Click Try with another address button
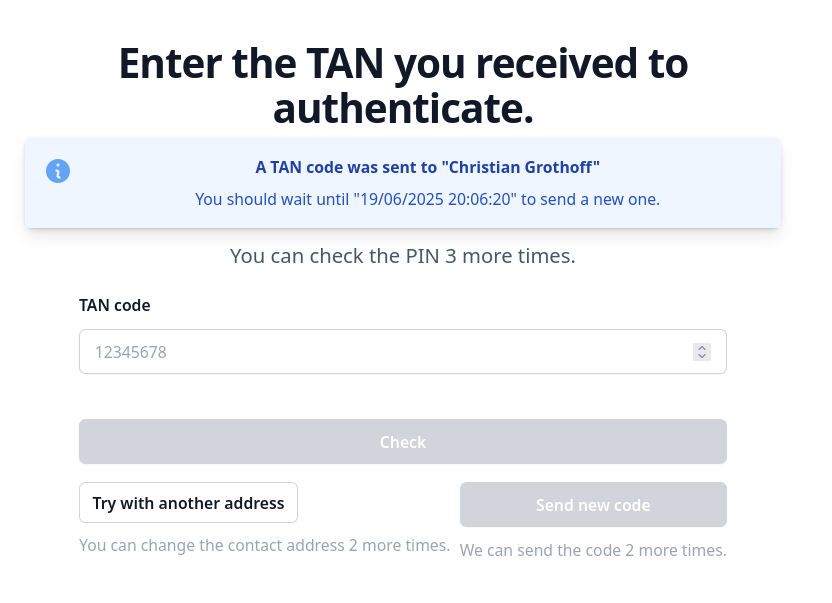This screenshot has height=603, width=832. [188, 503]
